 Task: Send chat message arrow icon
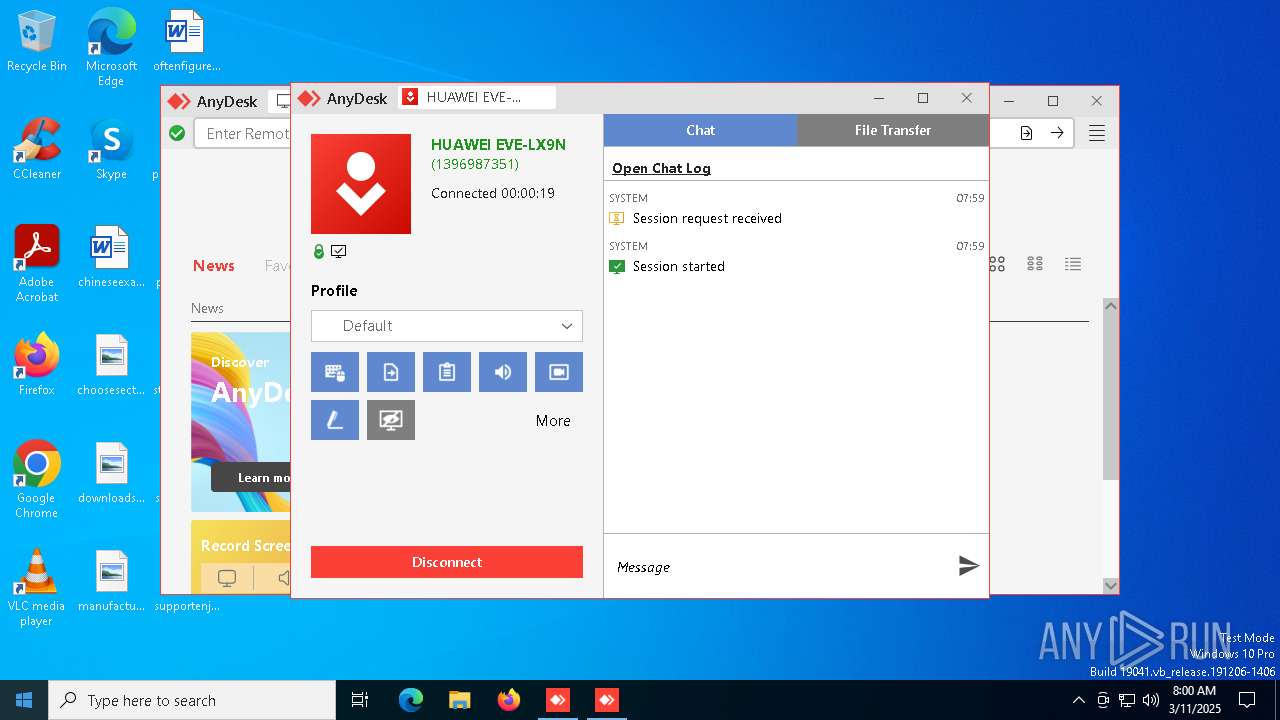(968, 566)
